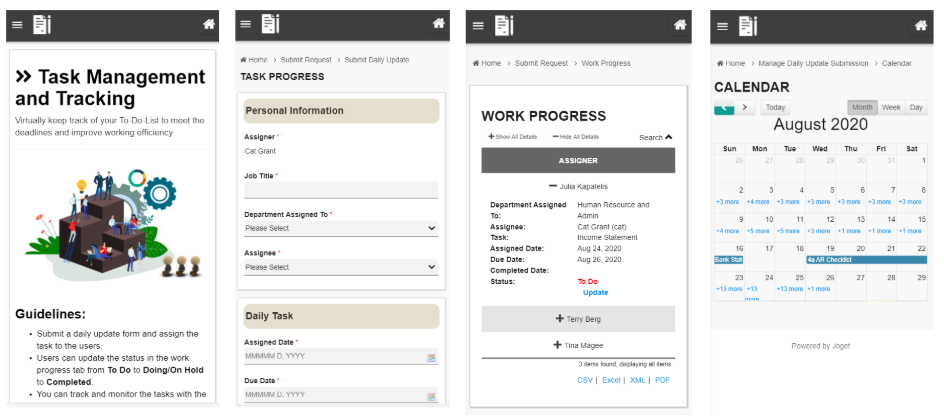Click the Job Title input field
The height and width of the screenshot is (417, 944).
point(341,190)
